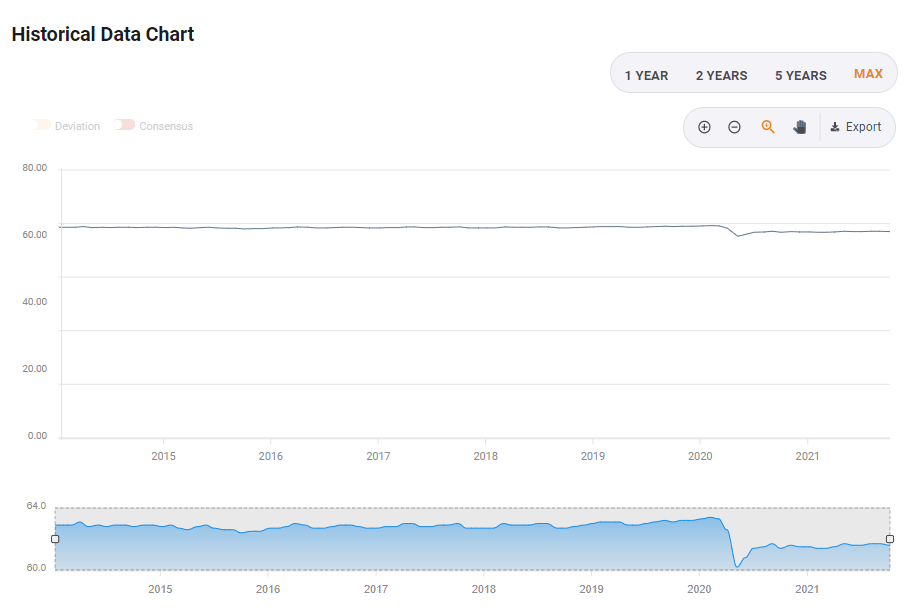Toggle the Deviation series switch
Viewport: 912px width, 609px height.
[42, 125]
